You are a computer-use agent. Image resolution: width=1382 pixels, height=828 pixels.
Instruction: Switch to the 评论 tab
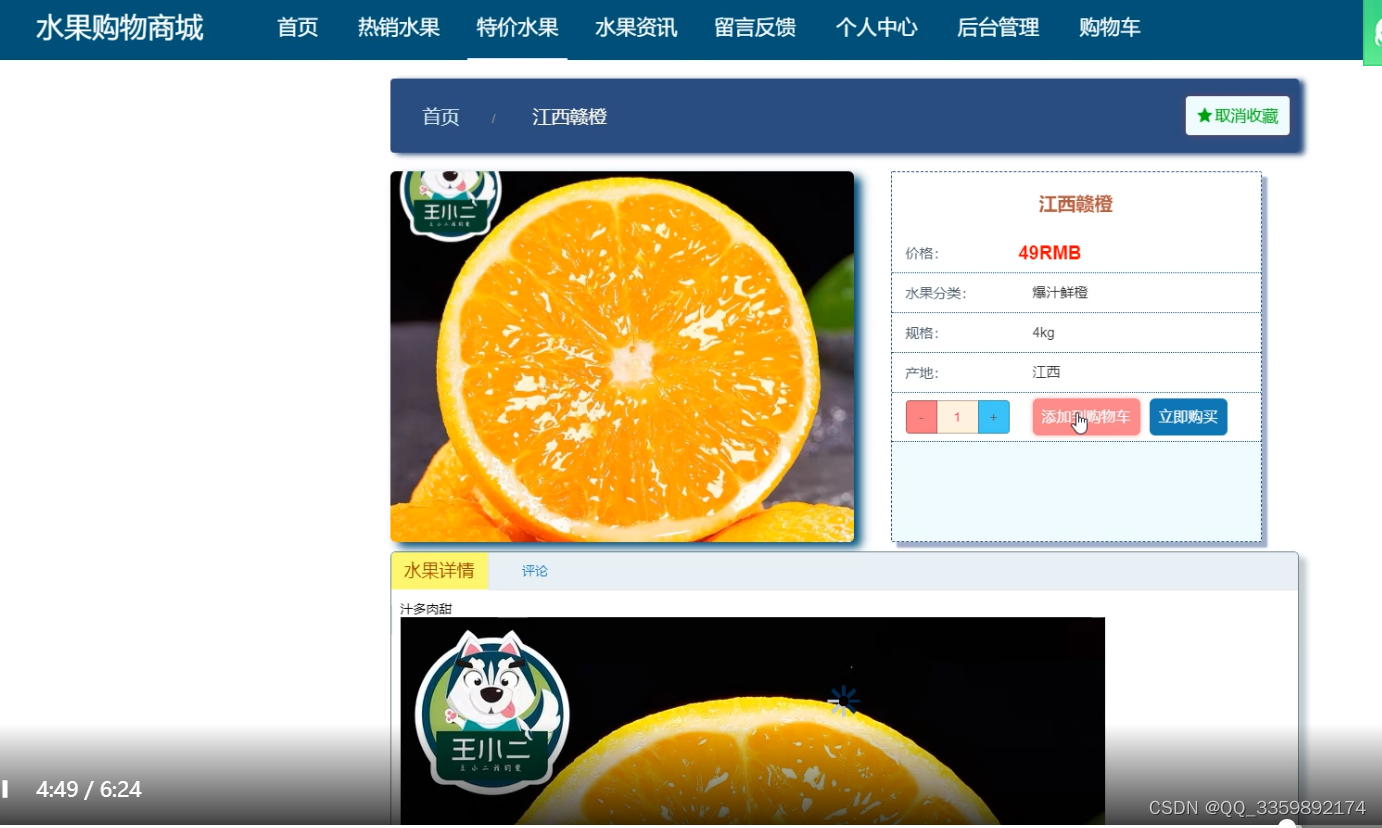535,571
